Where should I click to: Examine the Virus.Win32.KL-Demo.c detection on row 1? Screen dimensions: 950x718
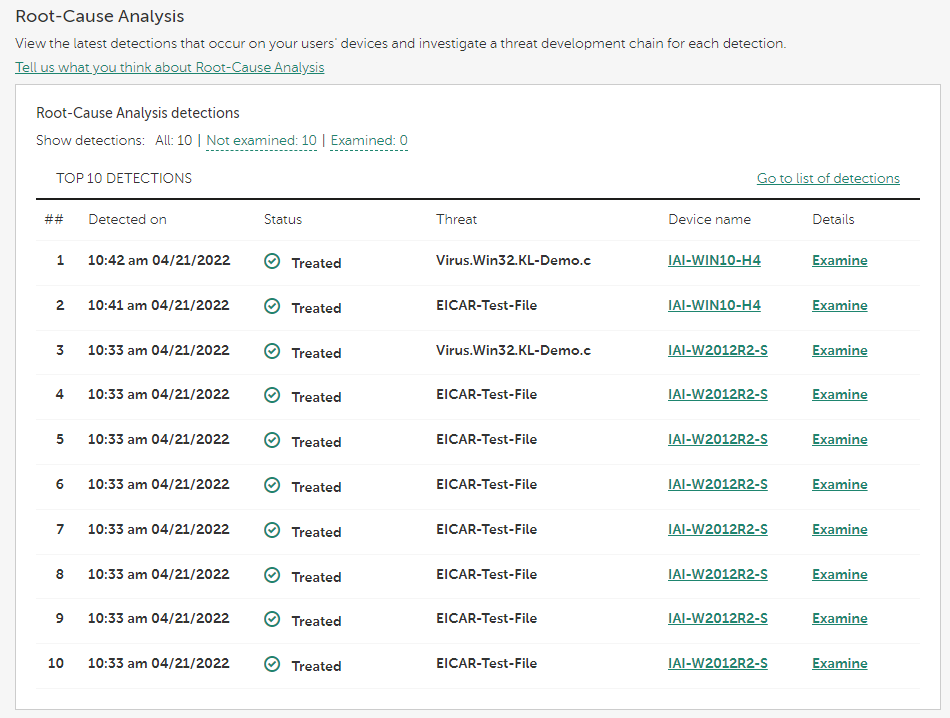(x=839, y=260)
